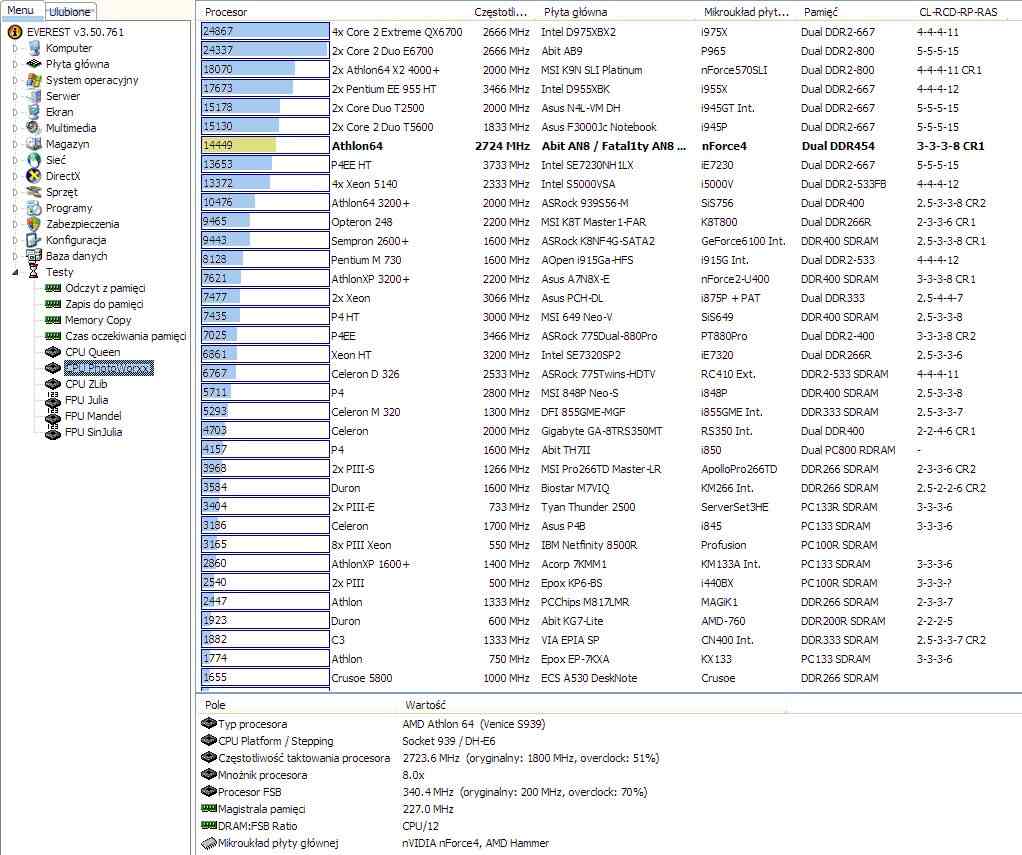The image size is (1022, 855).
Task: Expand the Płyta główna tree node
Action: [15, 64]
